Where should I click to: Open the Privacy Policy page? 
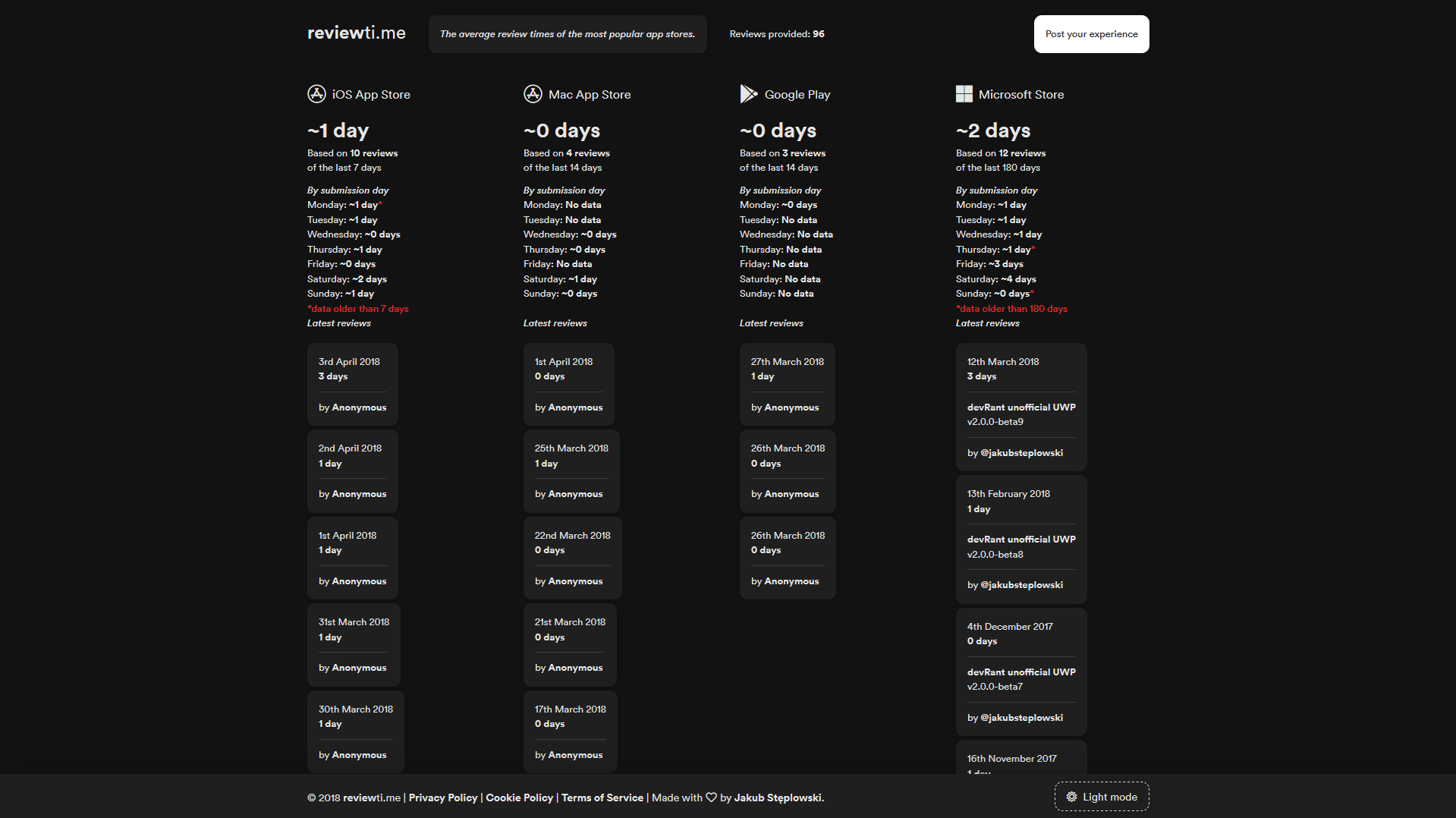pos(442,798)
